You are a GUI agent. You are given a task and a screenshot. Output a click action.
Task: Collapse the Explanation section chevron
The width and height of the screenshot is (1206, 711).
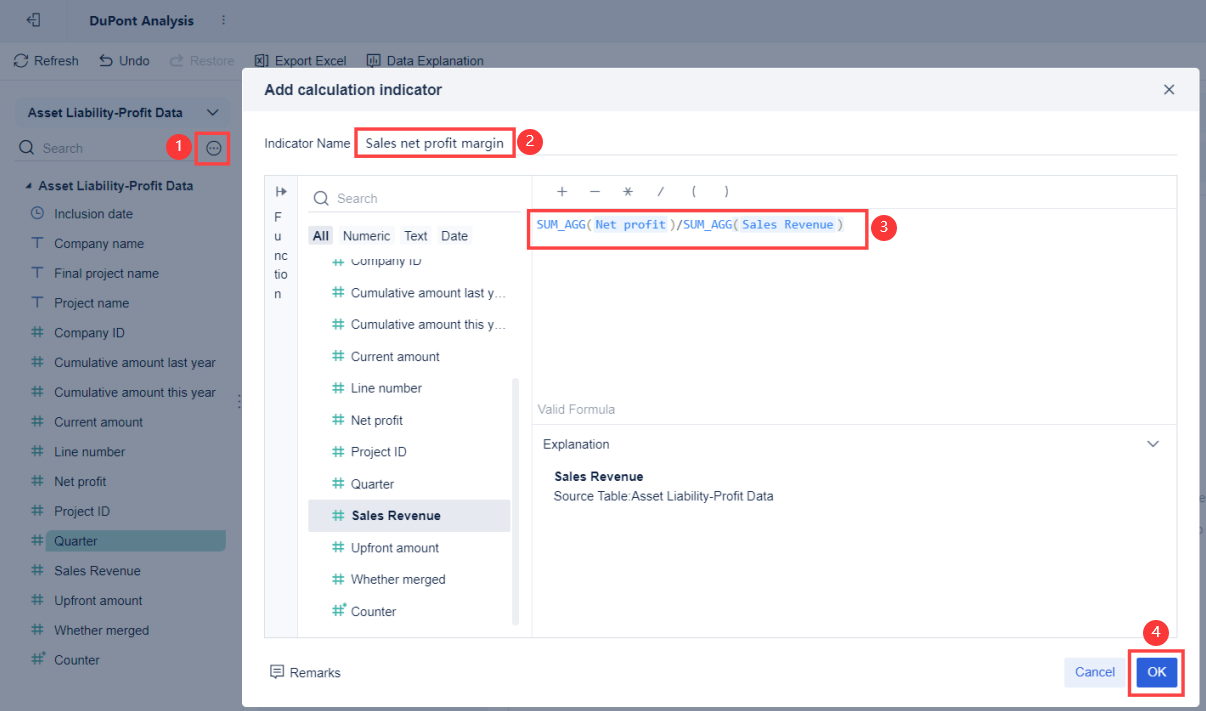(x=1153, y=444)
